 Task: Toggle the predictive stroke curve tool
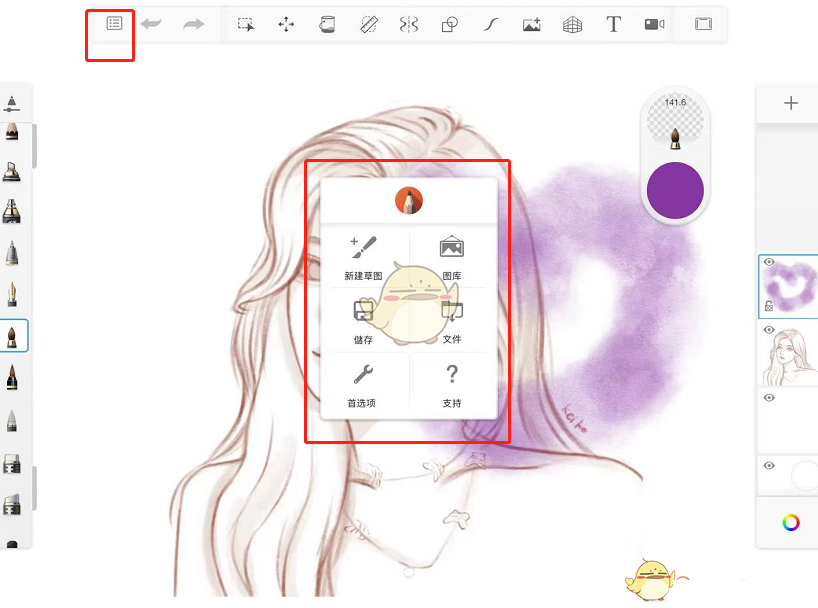(x=490, y=24)
